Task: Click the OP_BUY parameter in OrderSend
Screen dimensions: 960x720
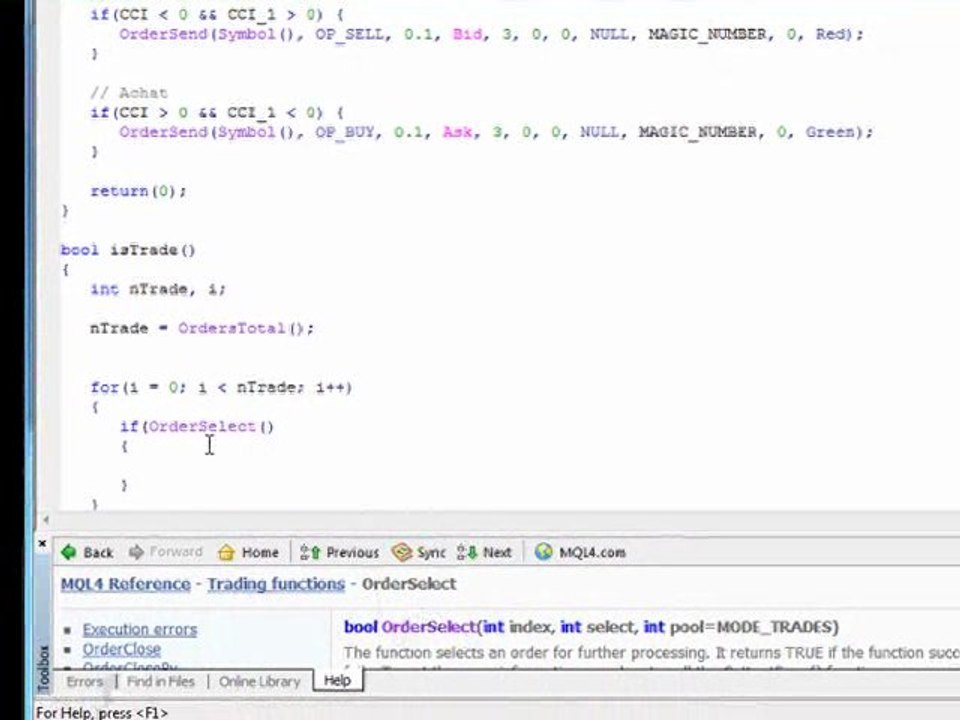Action: tap(345, 132)
